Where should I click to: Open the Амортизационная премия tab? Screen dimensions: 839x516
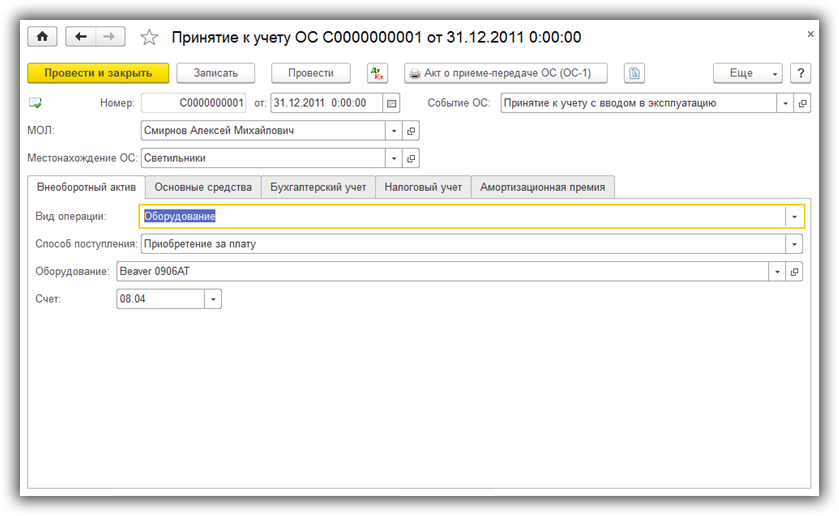tap(542, 187)
